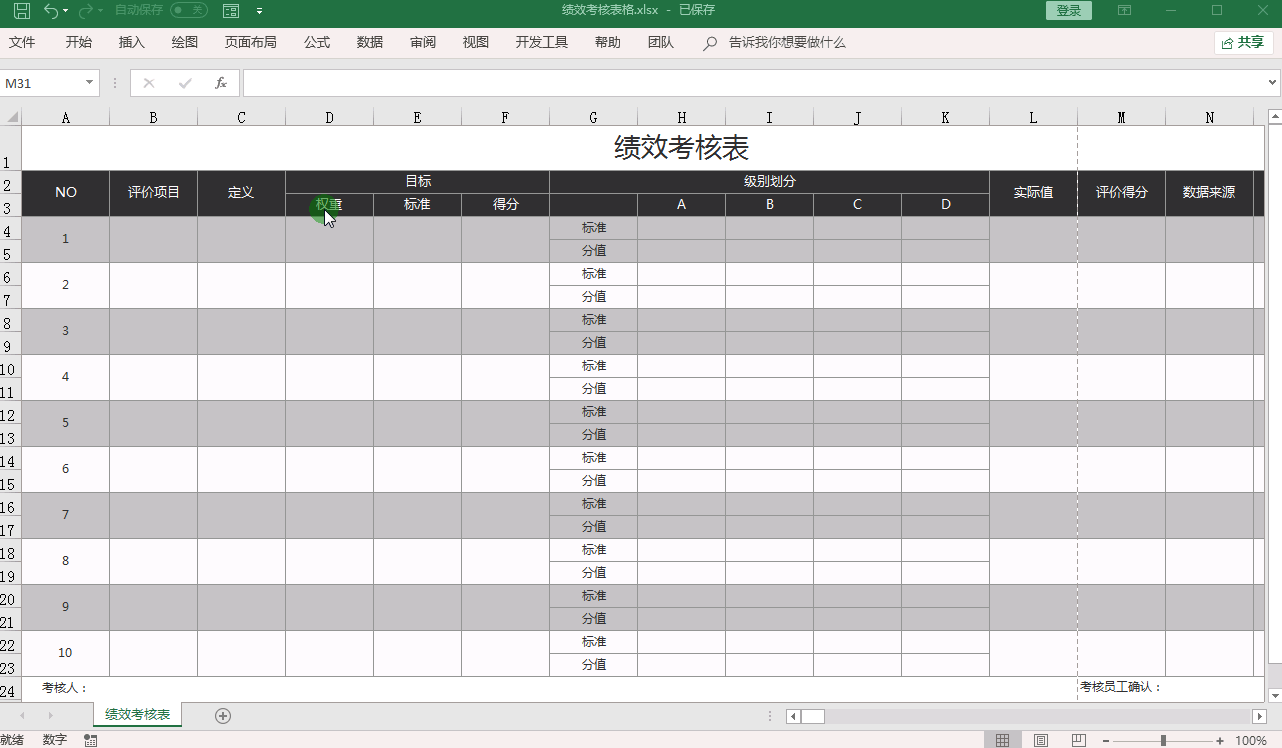
Task: Click the select-all corner triangle
Action: coord(12,117)
